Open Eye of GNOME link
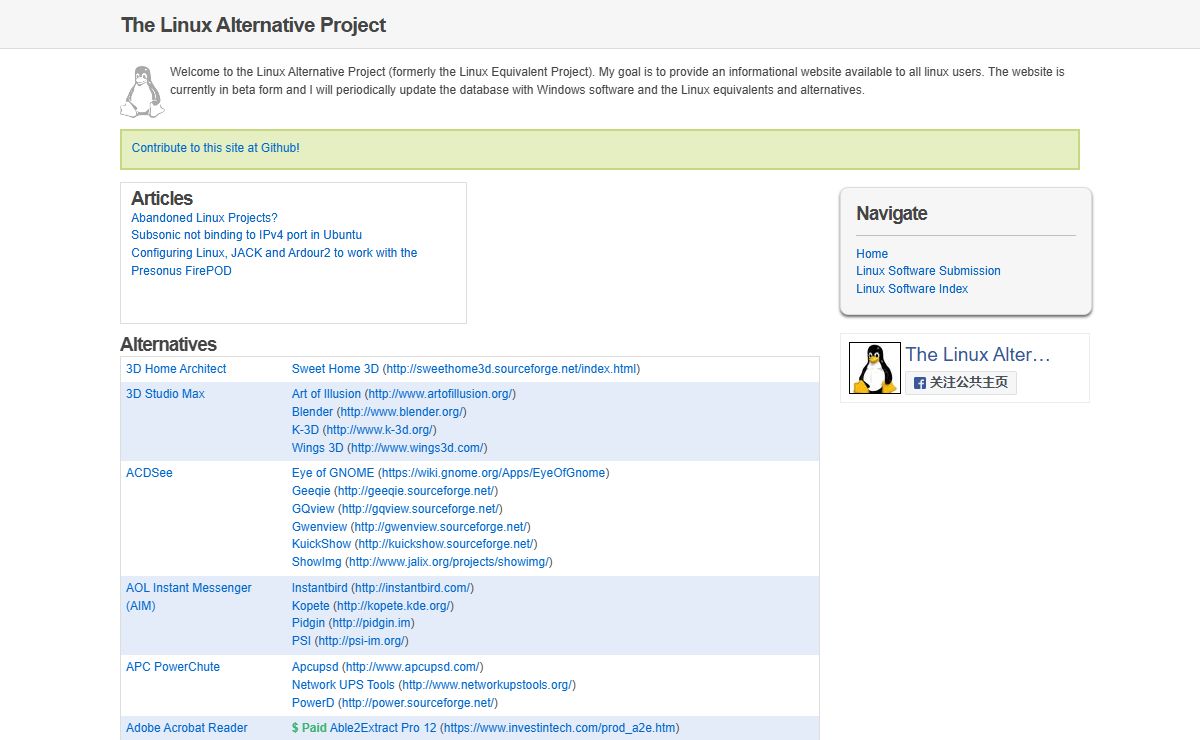 click(333, 473)
